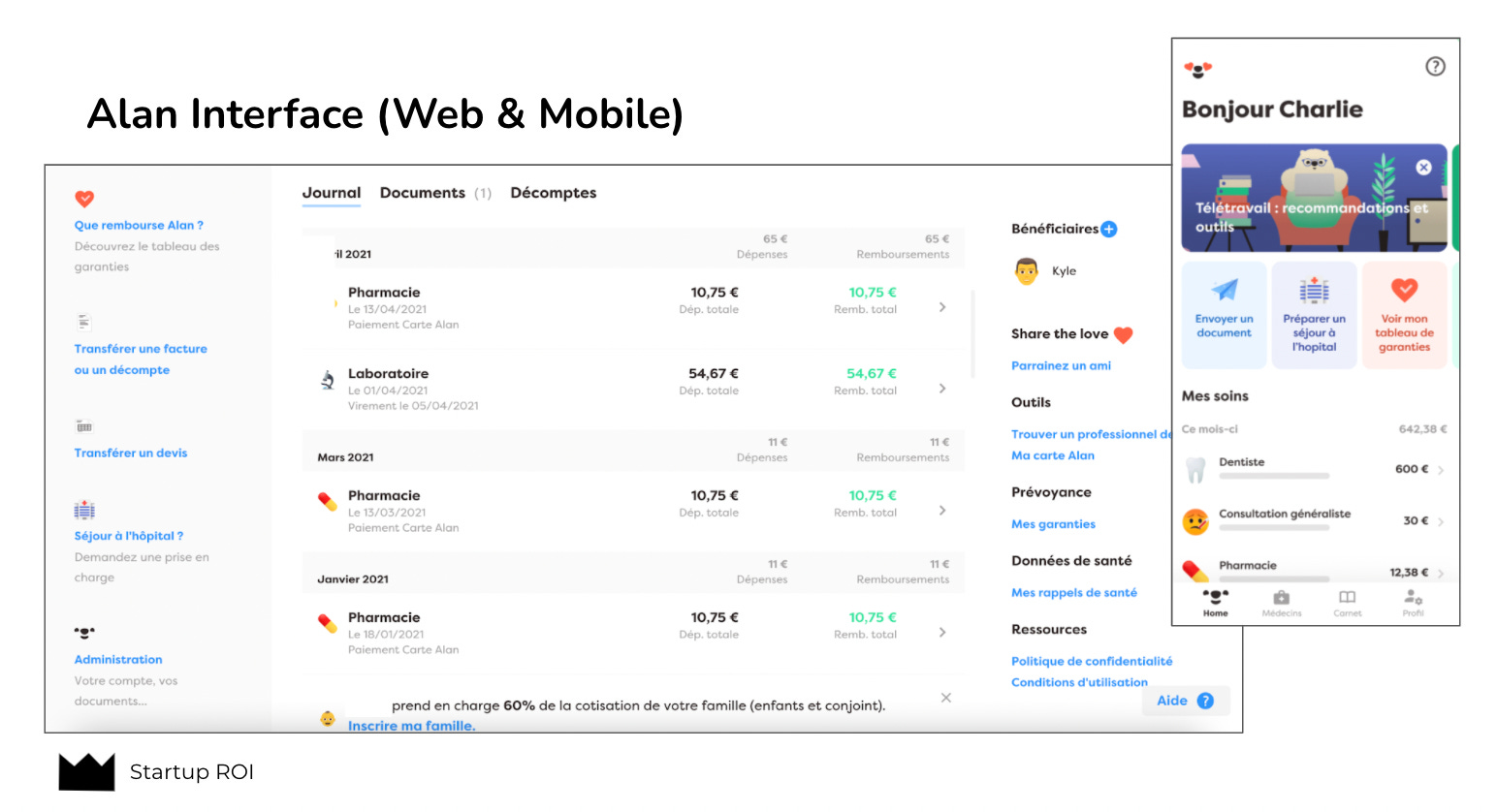Open the Que rembourse Alan link
The height and width of the screenshot is (812, 1497).
139,225
